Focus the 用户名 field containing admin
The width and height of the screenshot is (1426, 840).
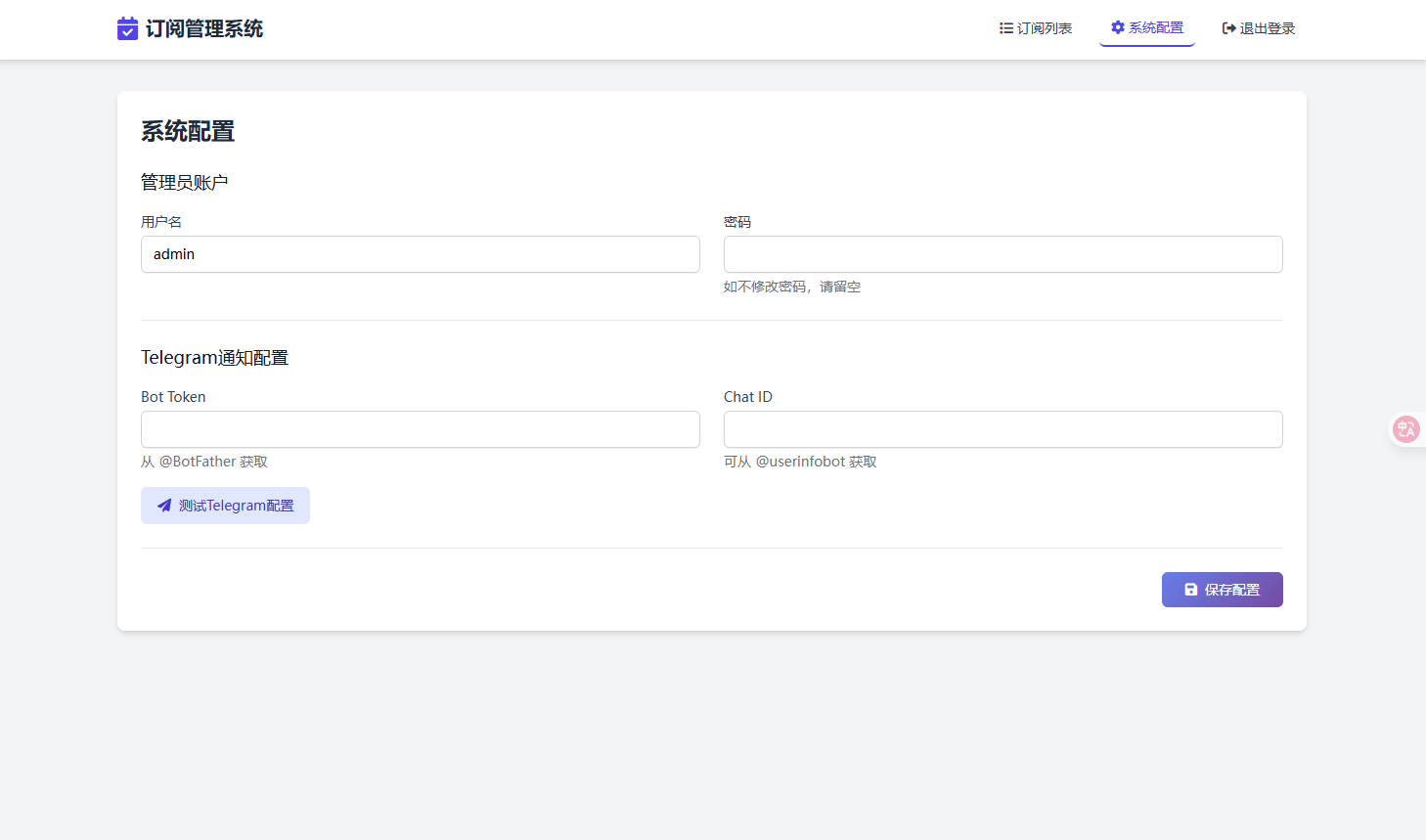(x=421, y=254)
